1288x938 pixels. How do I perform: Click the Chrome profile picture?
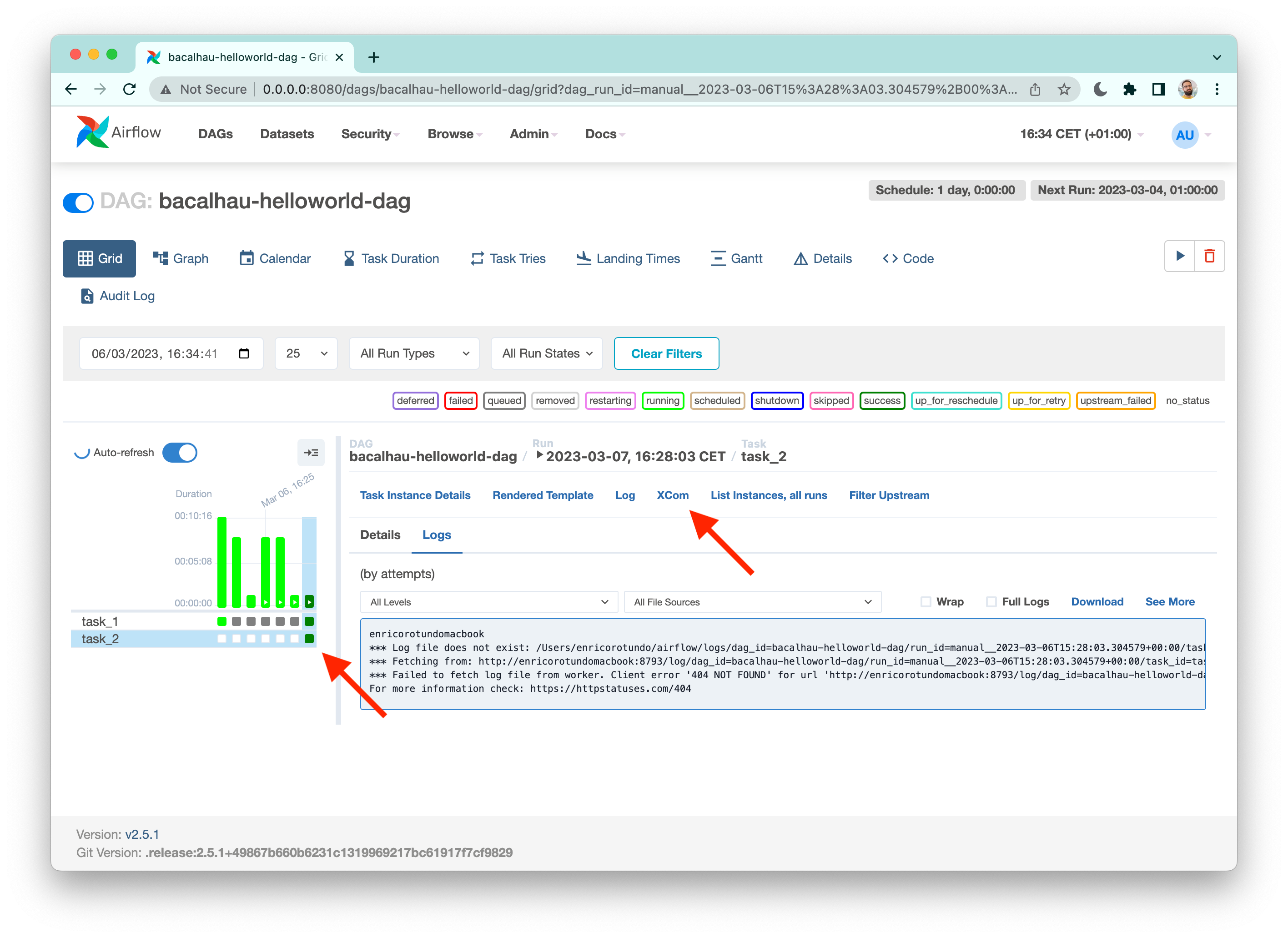[x=1187, y=89]
